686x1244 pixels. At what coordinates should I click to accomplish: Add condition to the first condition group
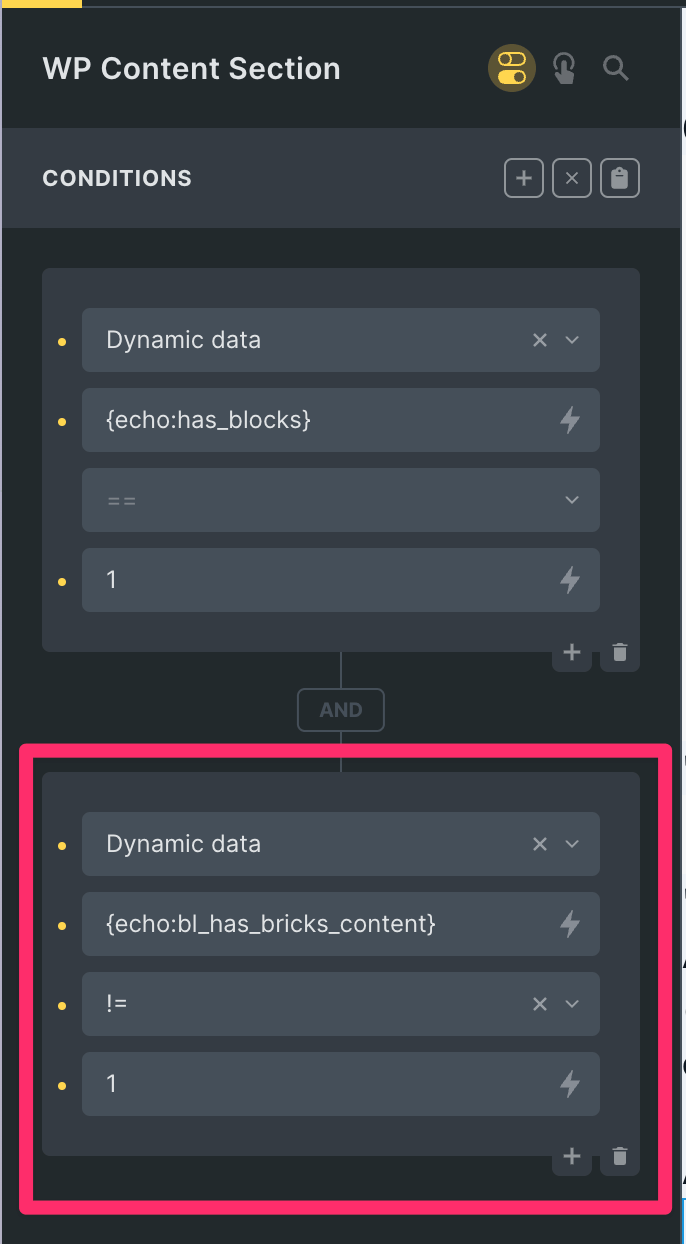572,653
